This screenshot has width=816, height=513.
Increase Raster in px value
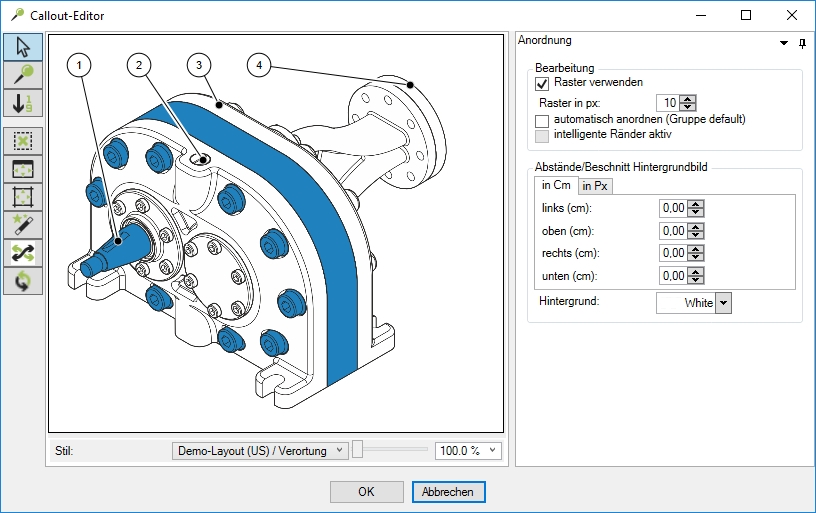tap(688, 99)
